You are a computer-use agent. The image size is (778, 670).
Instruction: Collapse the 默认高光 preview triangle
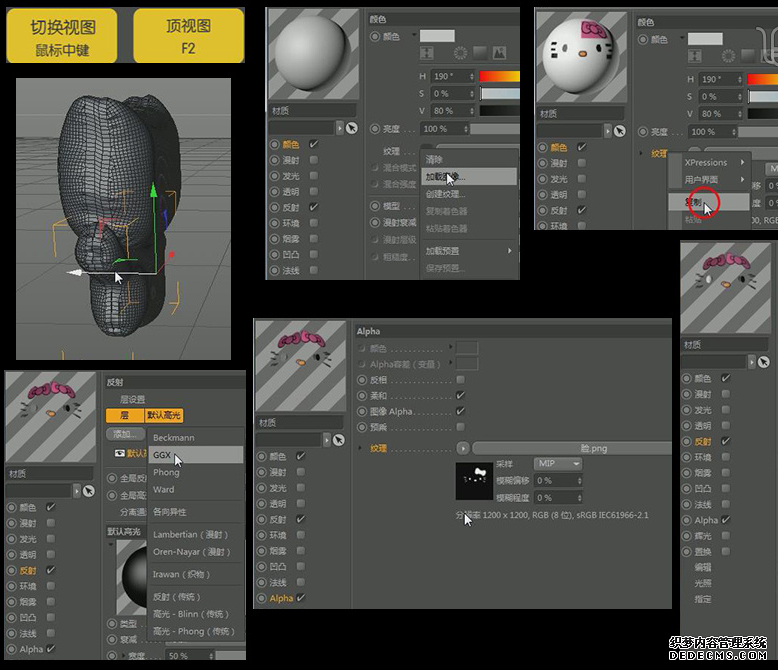coord(111,544)
